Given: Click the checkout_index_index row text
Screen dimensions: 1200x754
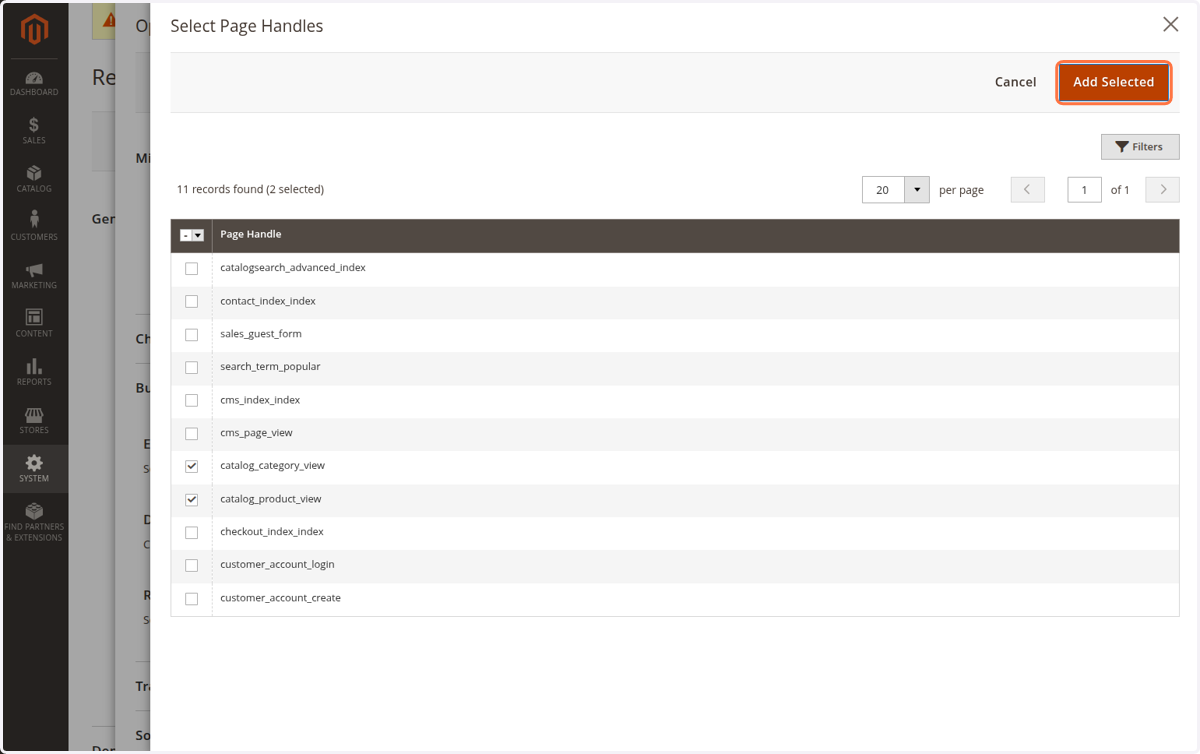Looking at the screenshot, I should (x=272, y=532).
